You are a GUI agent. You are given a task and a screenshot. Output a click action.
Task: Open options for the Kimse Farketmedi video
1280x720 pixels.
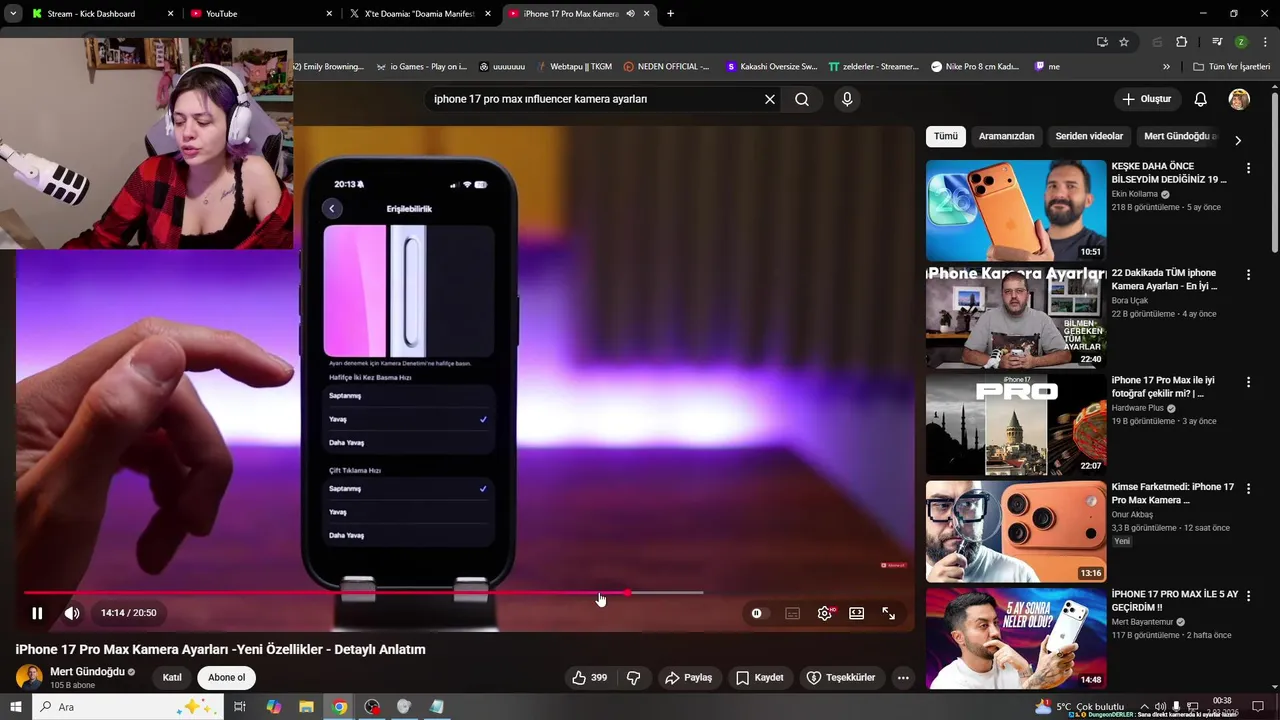point(1248,489)
